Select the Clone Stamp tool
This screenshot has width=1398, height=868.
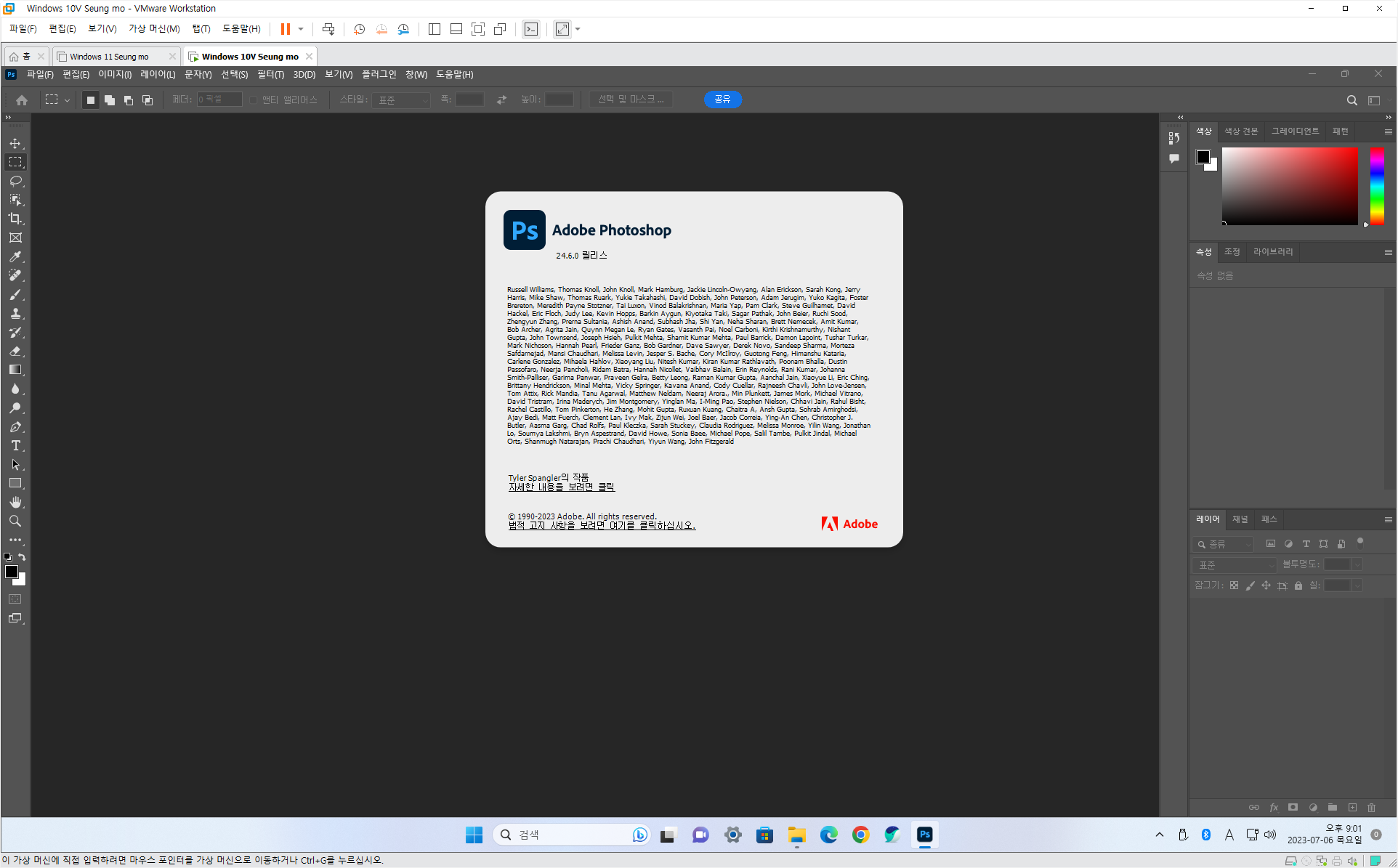[x=15, y=313]
